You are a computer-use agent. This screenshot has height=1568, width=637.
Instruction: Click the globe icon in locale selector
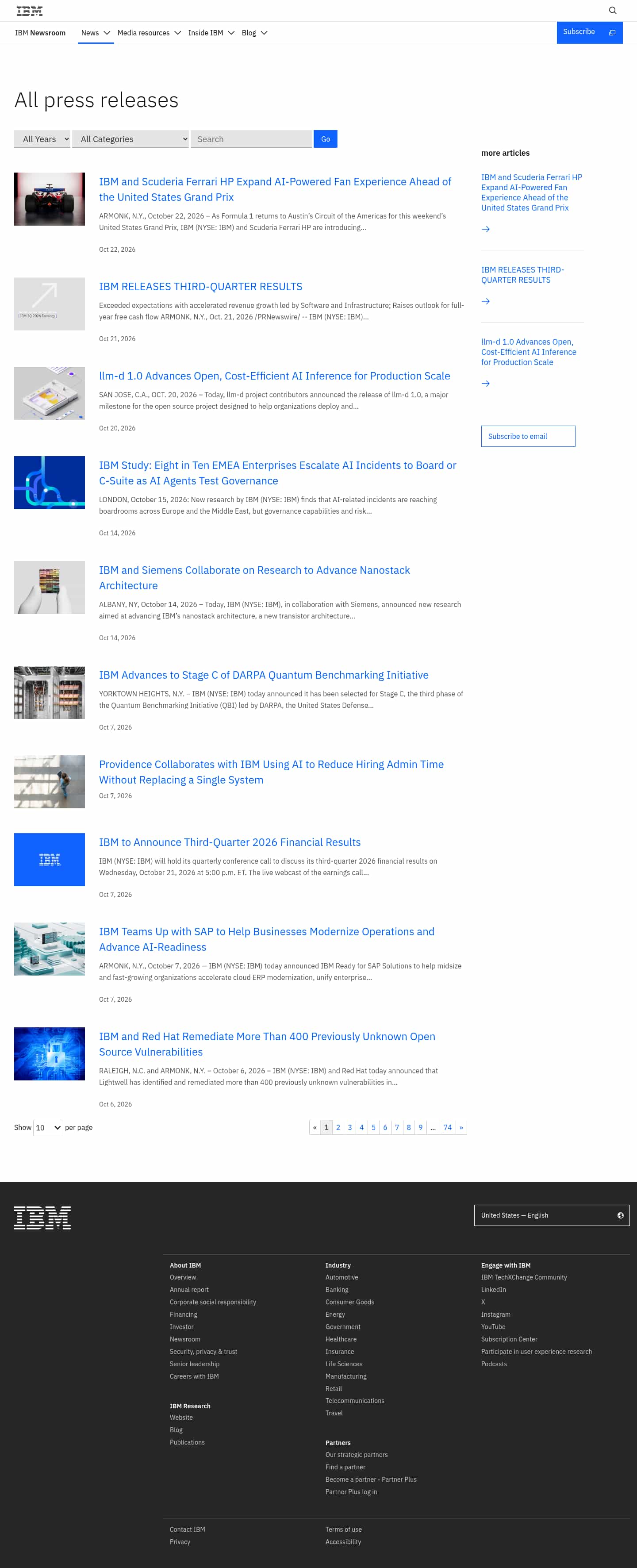(621, 1215)
